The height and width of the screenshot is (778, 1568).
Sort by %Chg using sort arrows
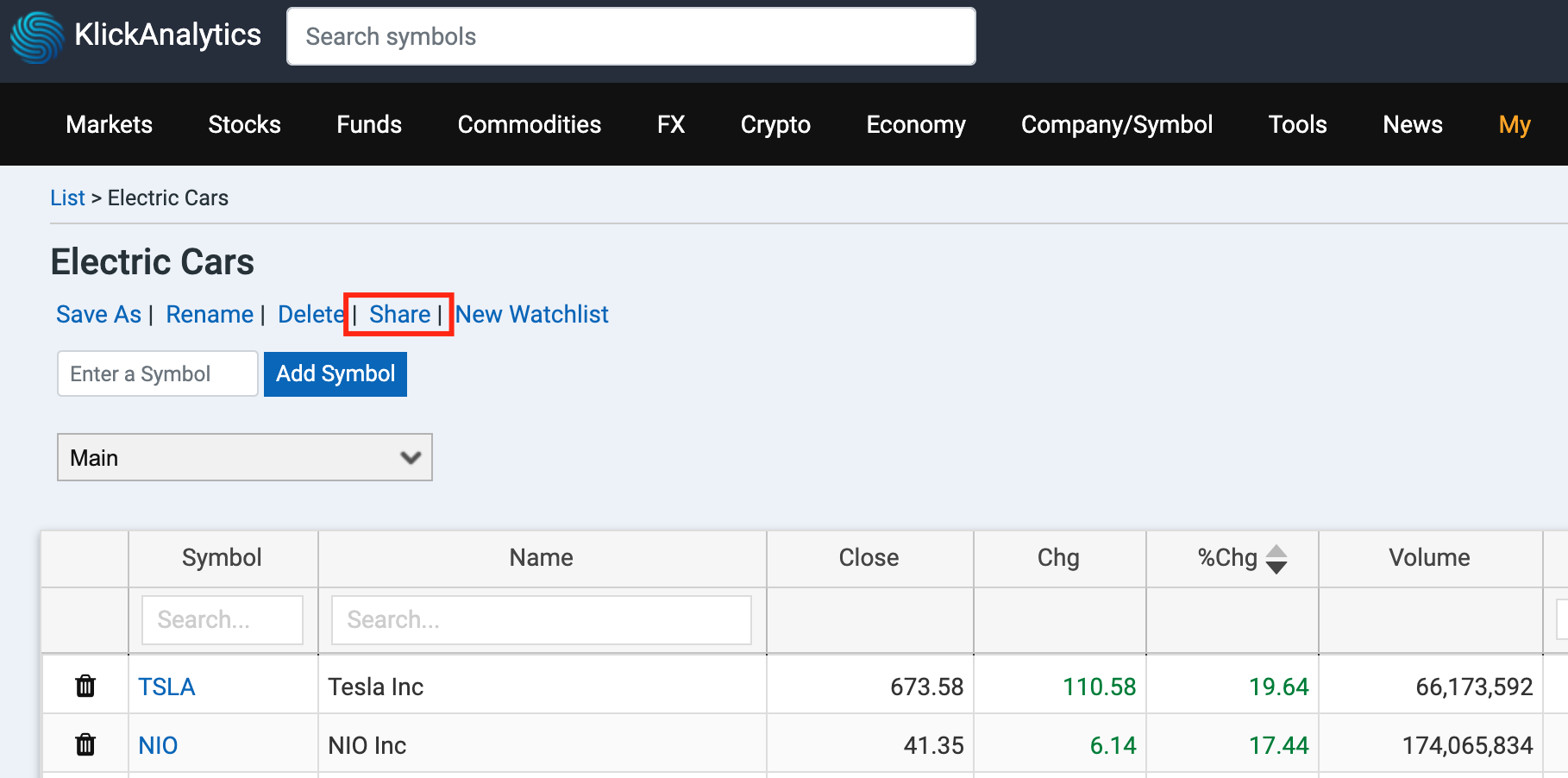pyautogui.click(x=1276, y=559)
